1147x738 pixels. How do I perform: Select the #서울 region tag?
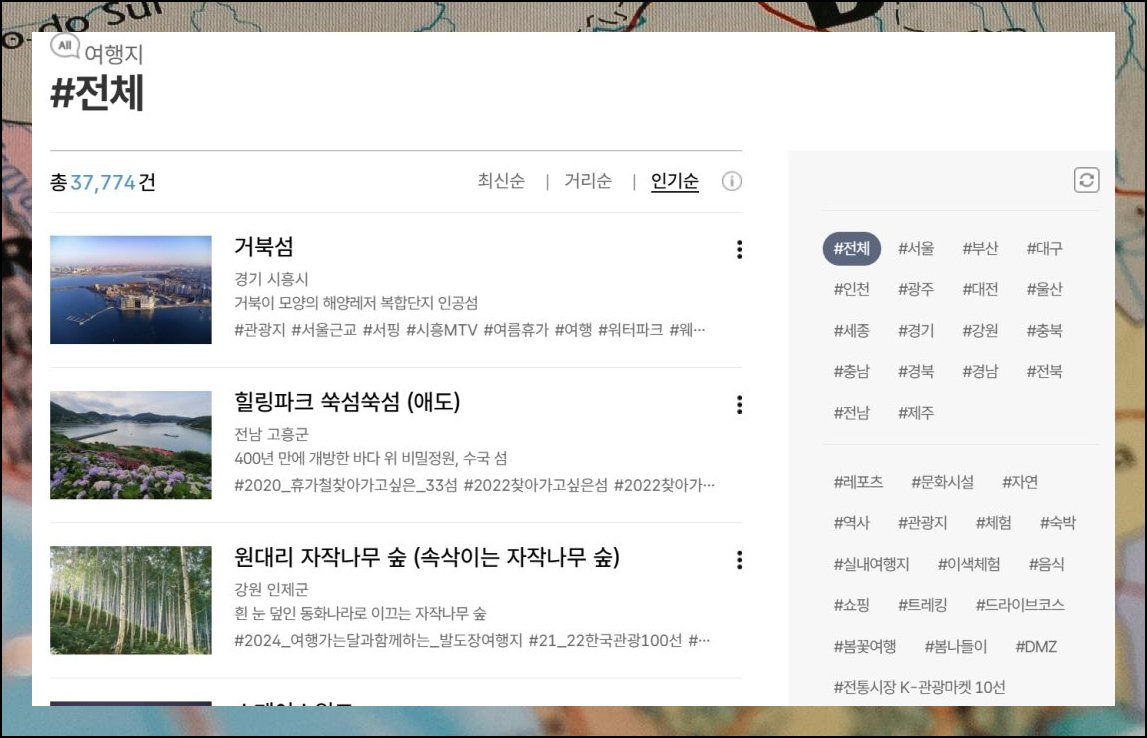916,249
